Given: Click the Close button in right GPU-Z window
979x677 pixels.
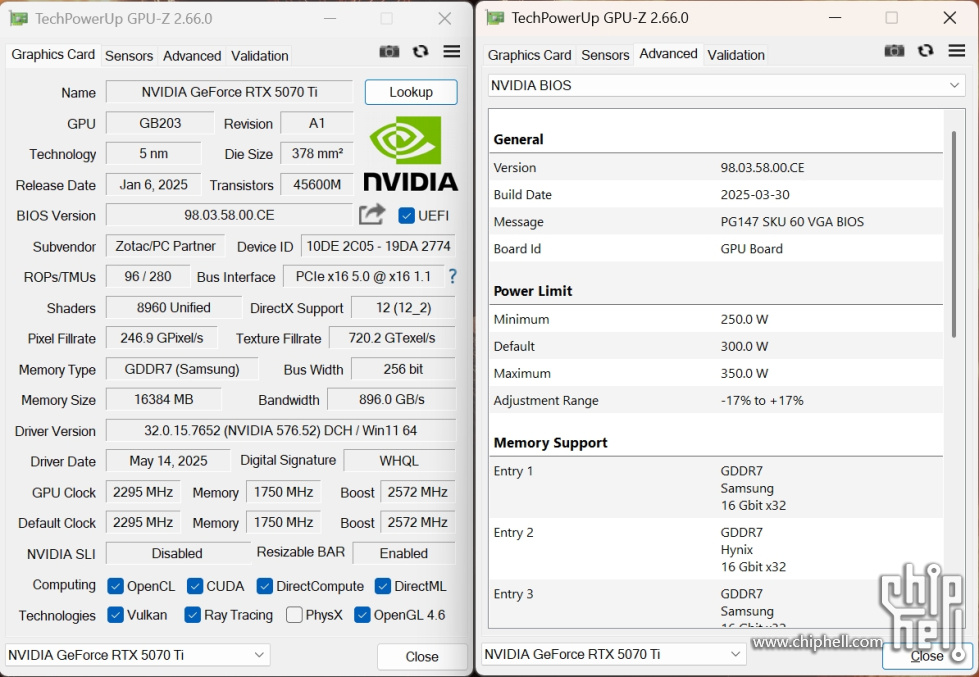Looking at the screenshot, I should [927, 656].
